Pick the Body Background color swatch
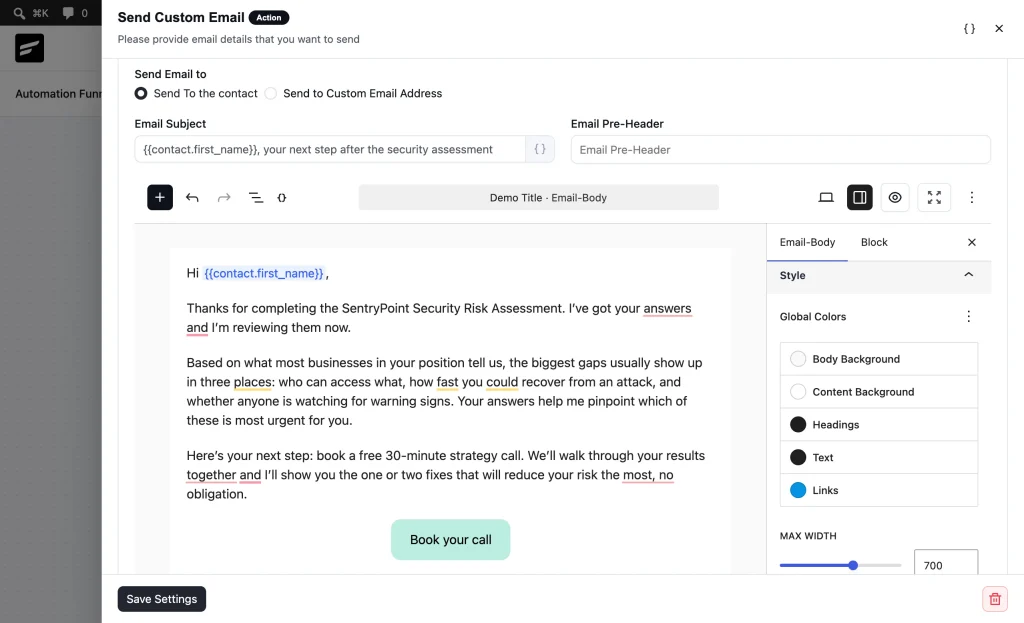Screen dimensions: 1024x623 coord(798,359)
